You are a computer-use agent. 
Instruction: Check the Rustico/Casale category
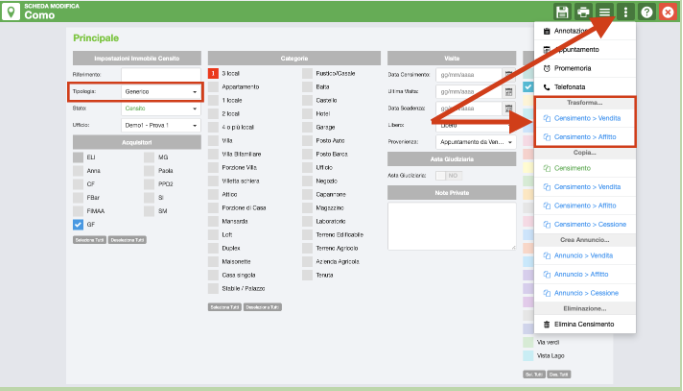tap(308, 73)
